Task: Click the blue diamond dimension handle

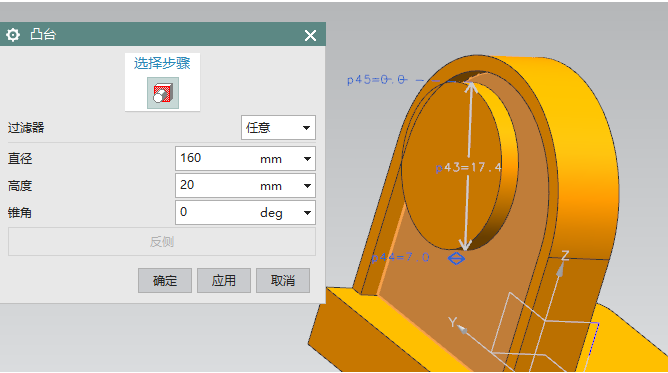Action: tap(456, 258)
